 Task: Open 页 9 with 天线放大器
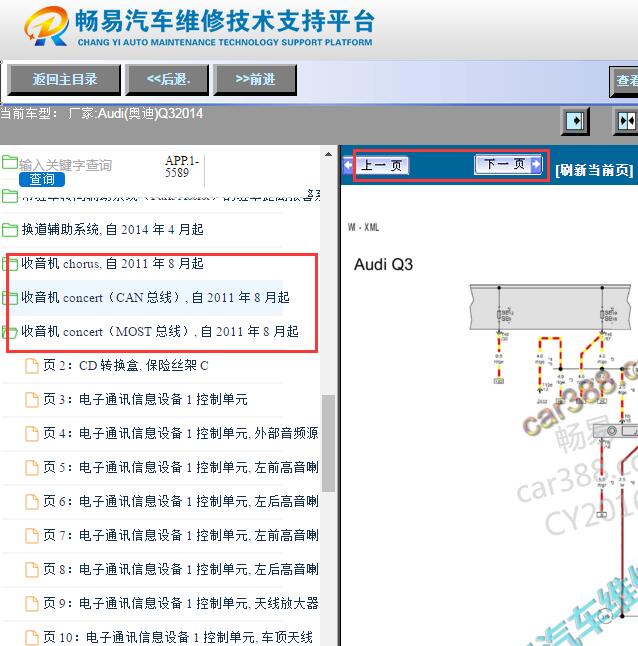pos(181,603)
